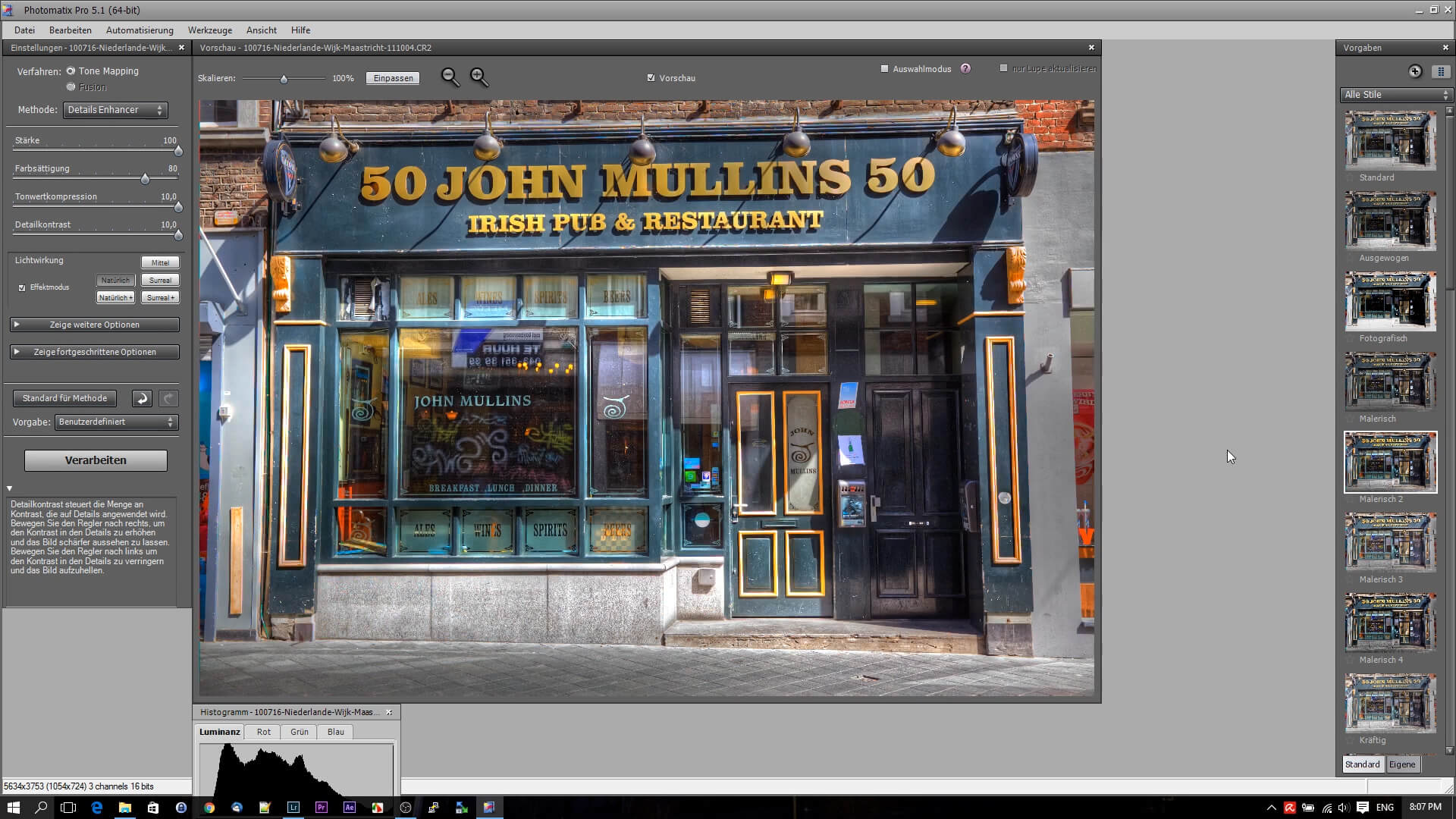Screen dimensions: 1456x819
Task: Enable 'nur Lupe aktualisieren' checkbox
Action: coord(1004,68)
